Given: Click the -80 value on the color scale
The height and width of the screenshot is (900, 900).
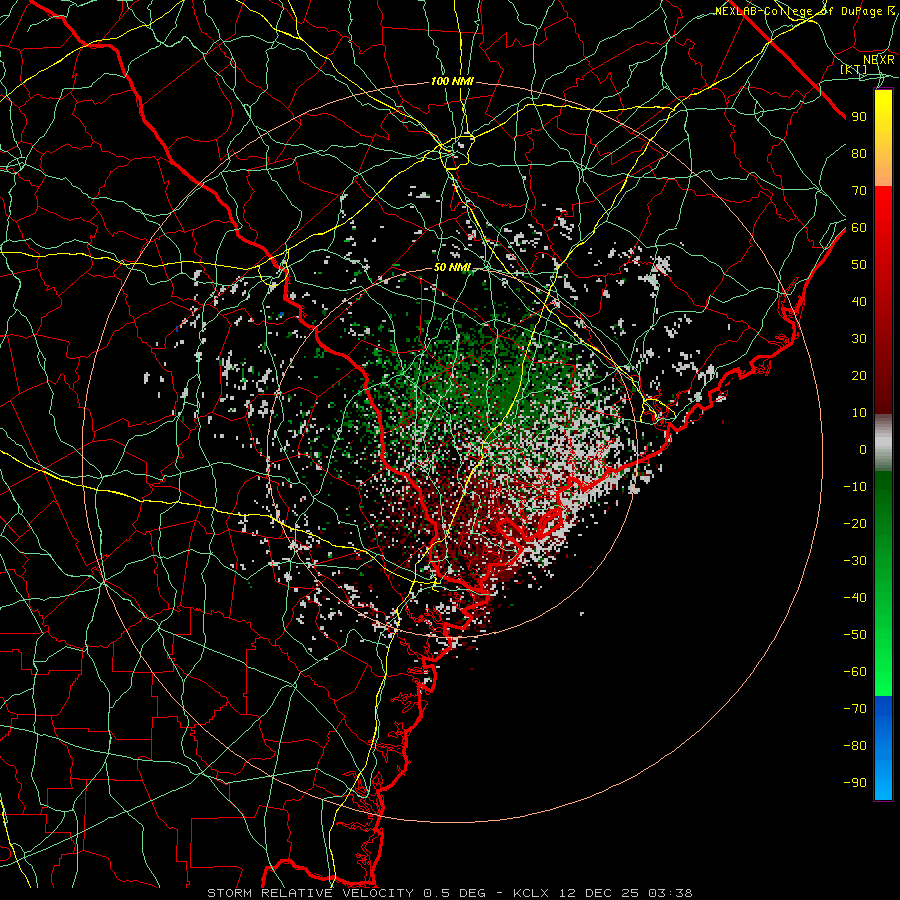Looking at the screenshot, I should point(855,746).
